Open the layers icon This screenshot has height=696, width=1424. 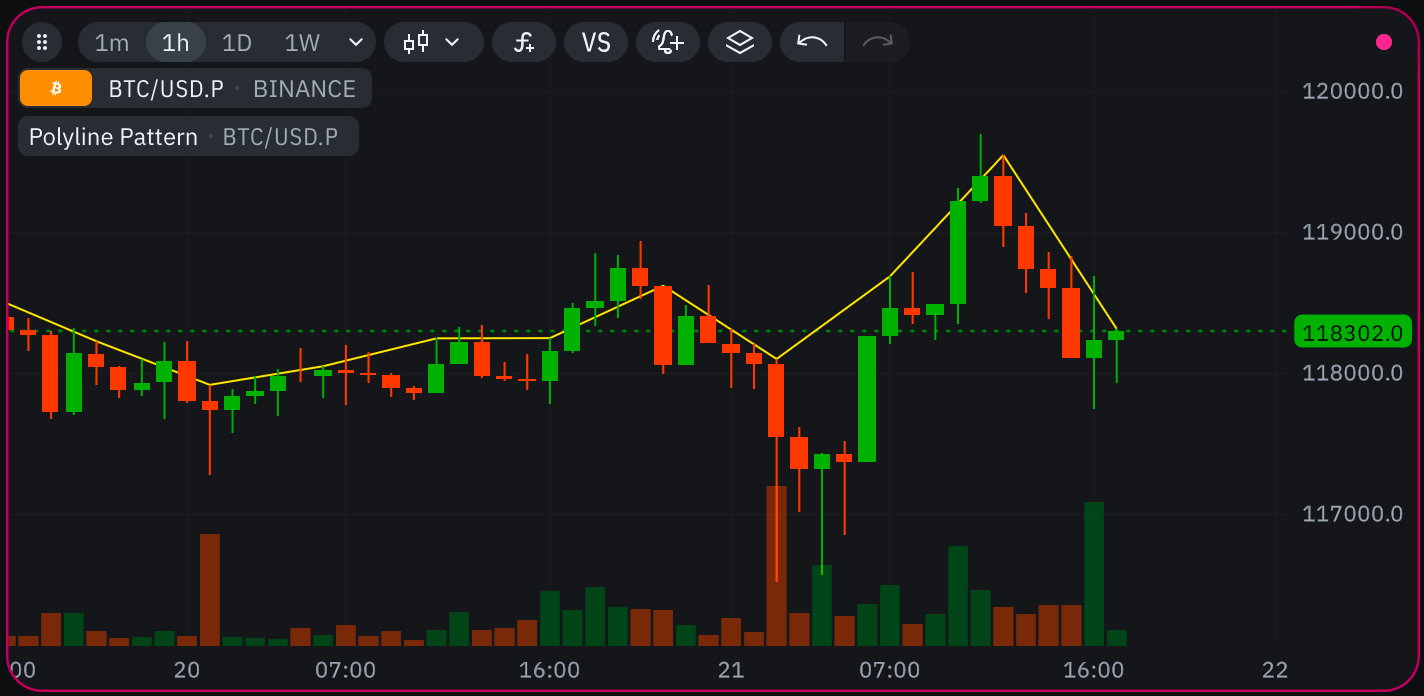click(740, 42)
